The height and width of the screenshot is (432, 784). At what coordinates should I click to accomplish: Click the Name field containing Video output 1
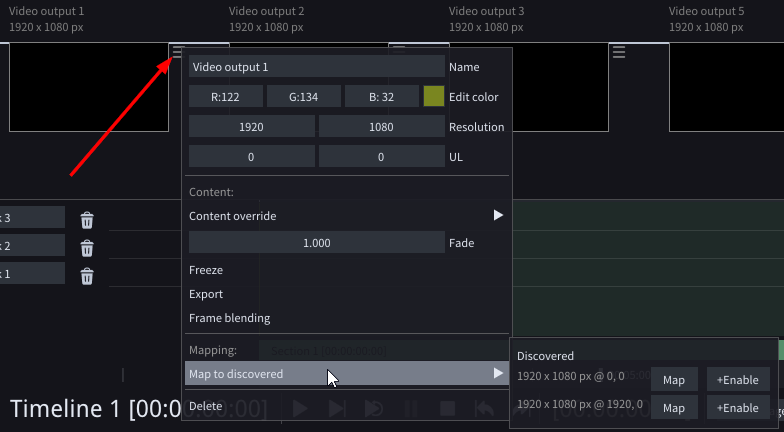tap(316, 67)
